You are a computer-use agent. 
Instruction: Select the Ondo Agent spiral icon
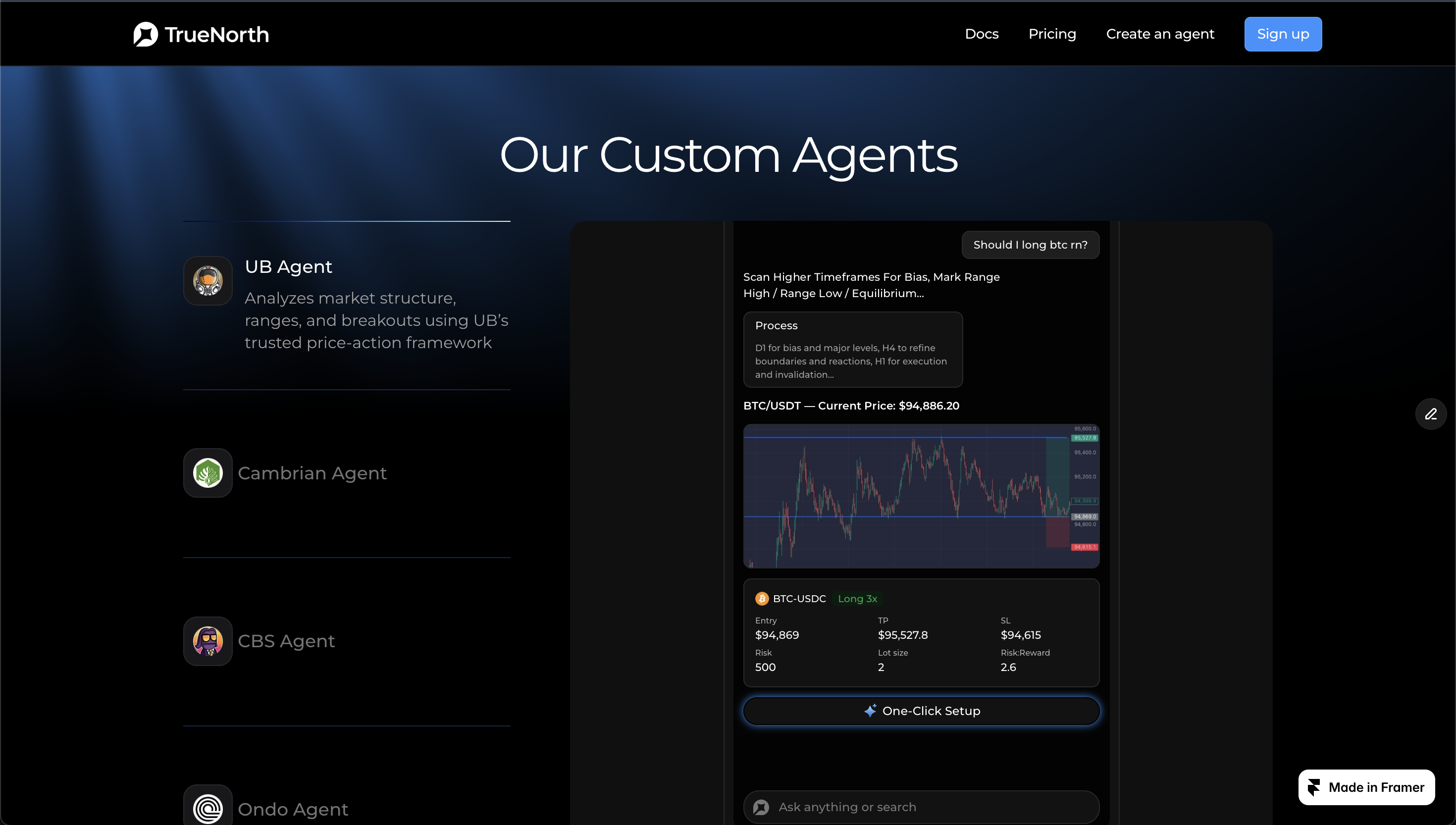coord(208,809)
